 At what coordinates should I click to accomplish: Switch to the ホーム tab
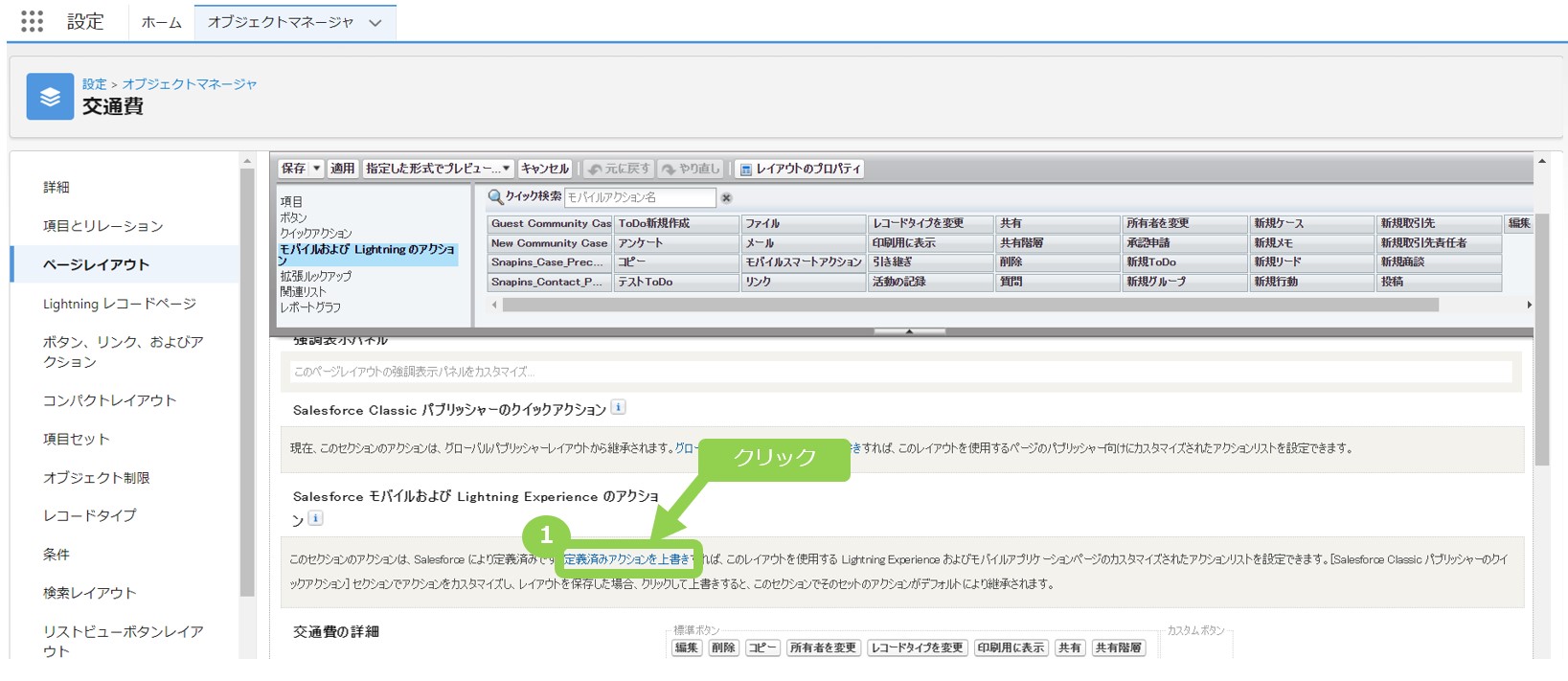click(x=161, y=22)
